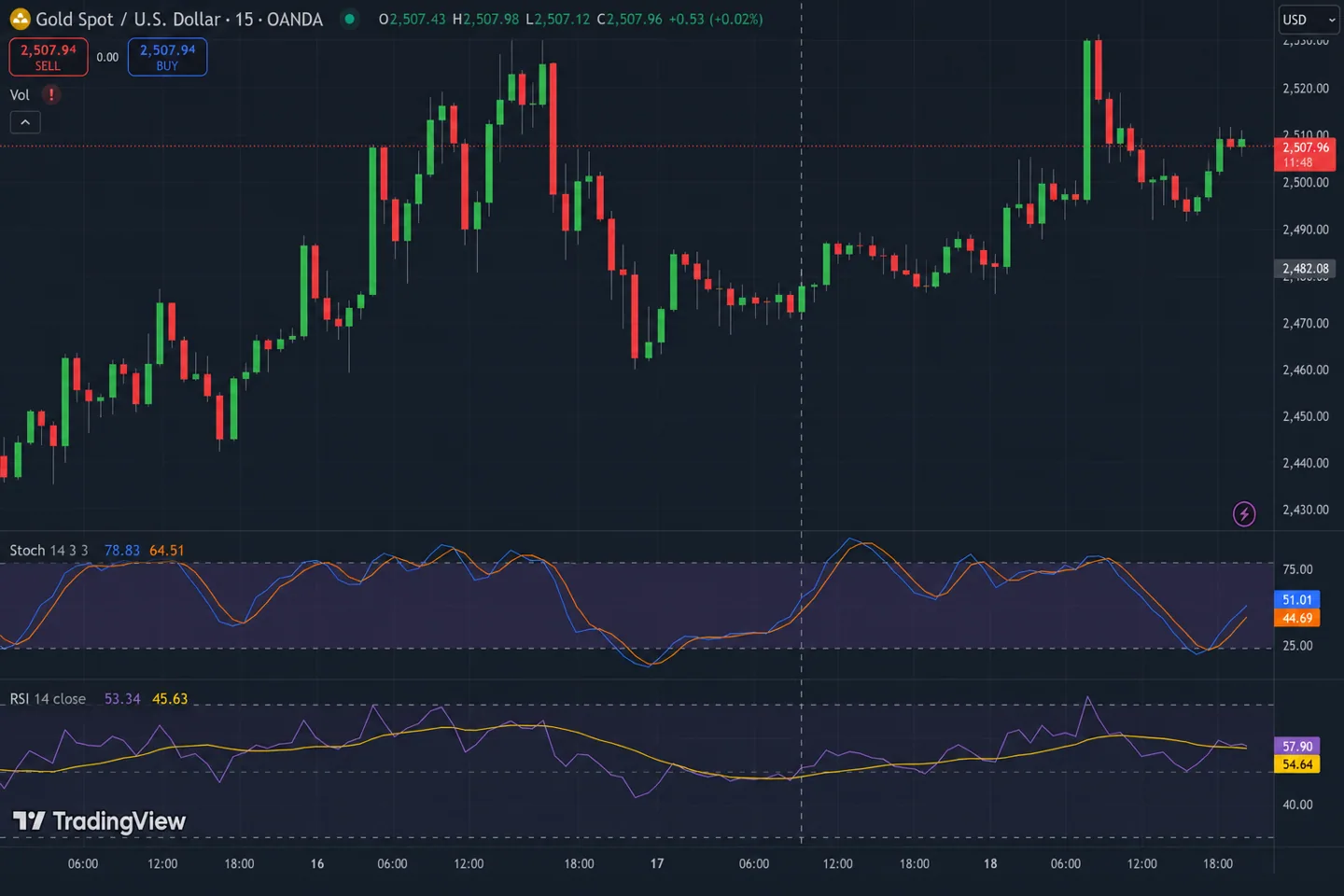1344x896 pixels.
Task: Click the 2,507.94 BUY button
Action: [167, 57]
